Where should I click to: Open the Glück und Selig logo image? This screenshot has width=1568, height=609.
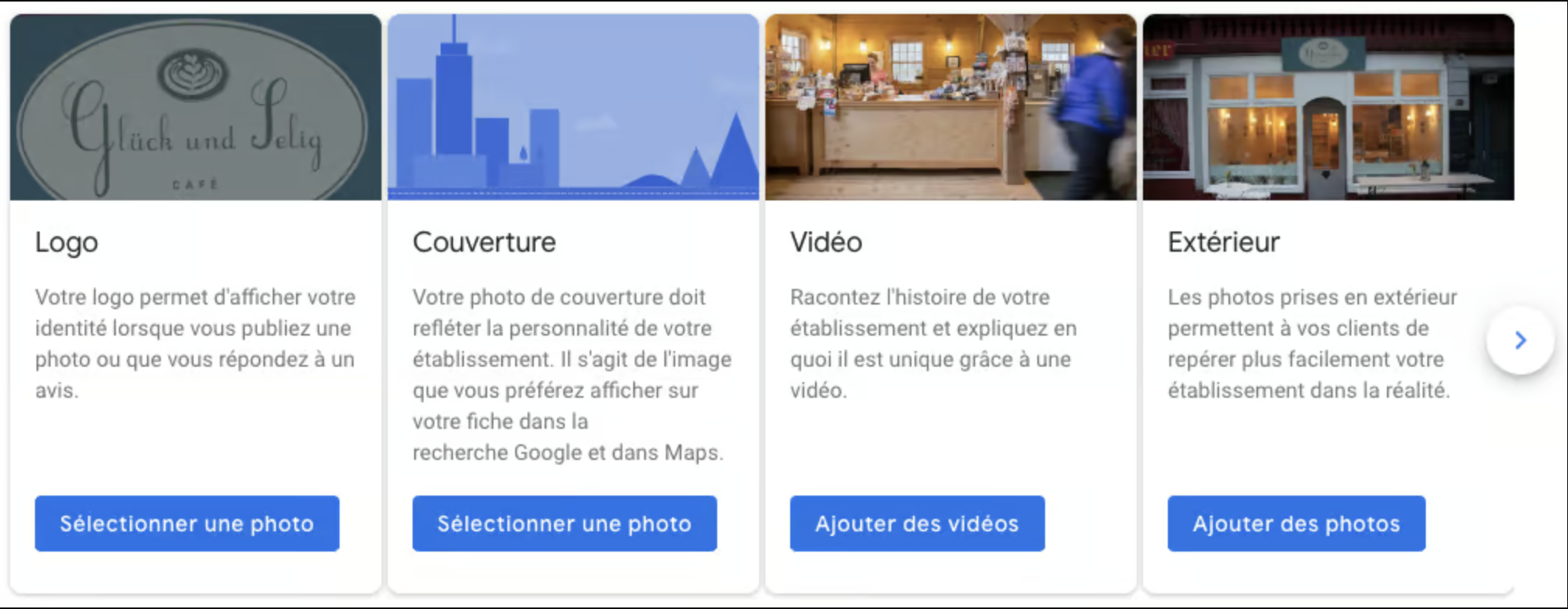196,107
